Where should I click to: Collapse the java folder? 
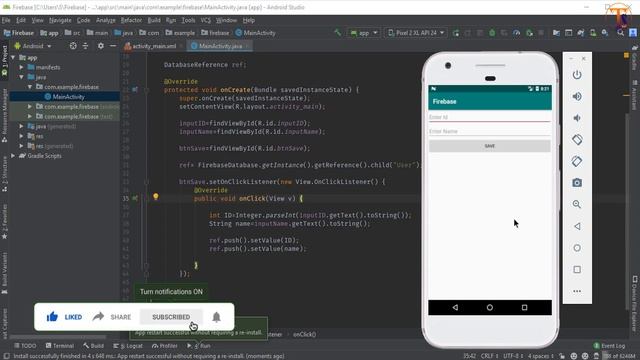21,77
